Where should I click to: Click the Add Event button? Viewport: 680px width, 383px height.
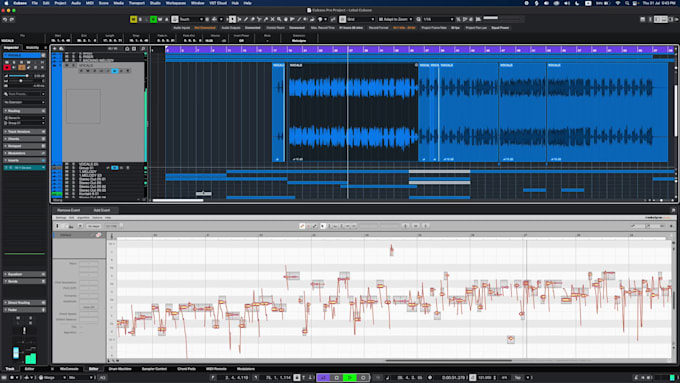click(102, 210)
